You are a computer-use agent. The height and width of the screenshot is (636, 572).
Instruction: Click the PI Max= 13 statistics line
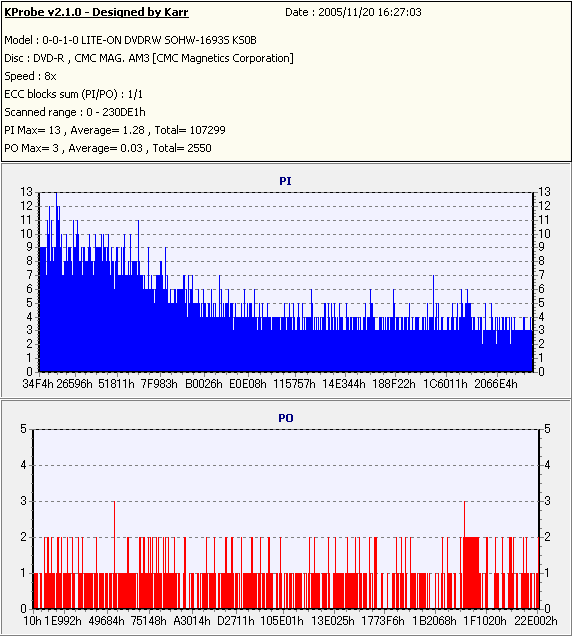[115, 130]
